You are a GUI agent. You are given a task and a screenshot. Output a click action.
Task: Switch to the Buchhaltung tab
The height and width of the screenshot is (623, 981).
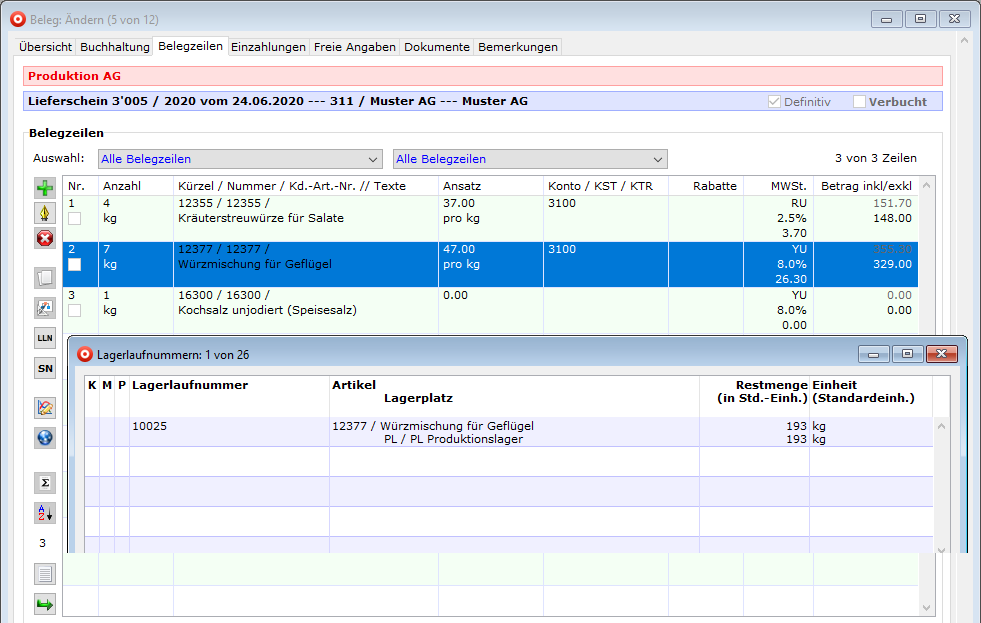115,47
